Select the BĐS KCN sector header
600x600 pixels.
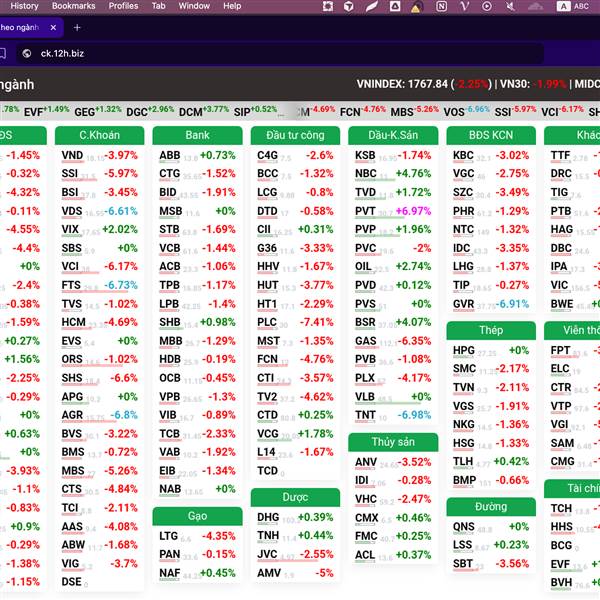pos(491,135)
